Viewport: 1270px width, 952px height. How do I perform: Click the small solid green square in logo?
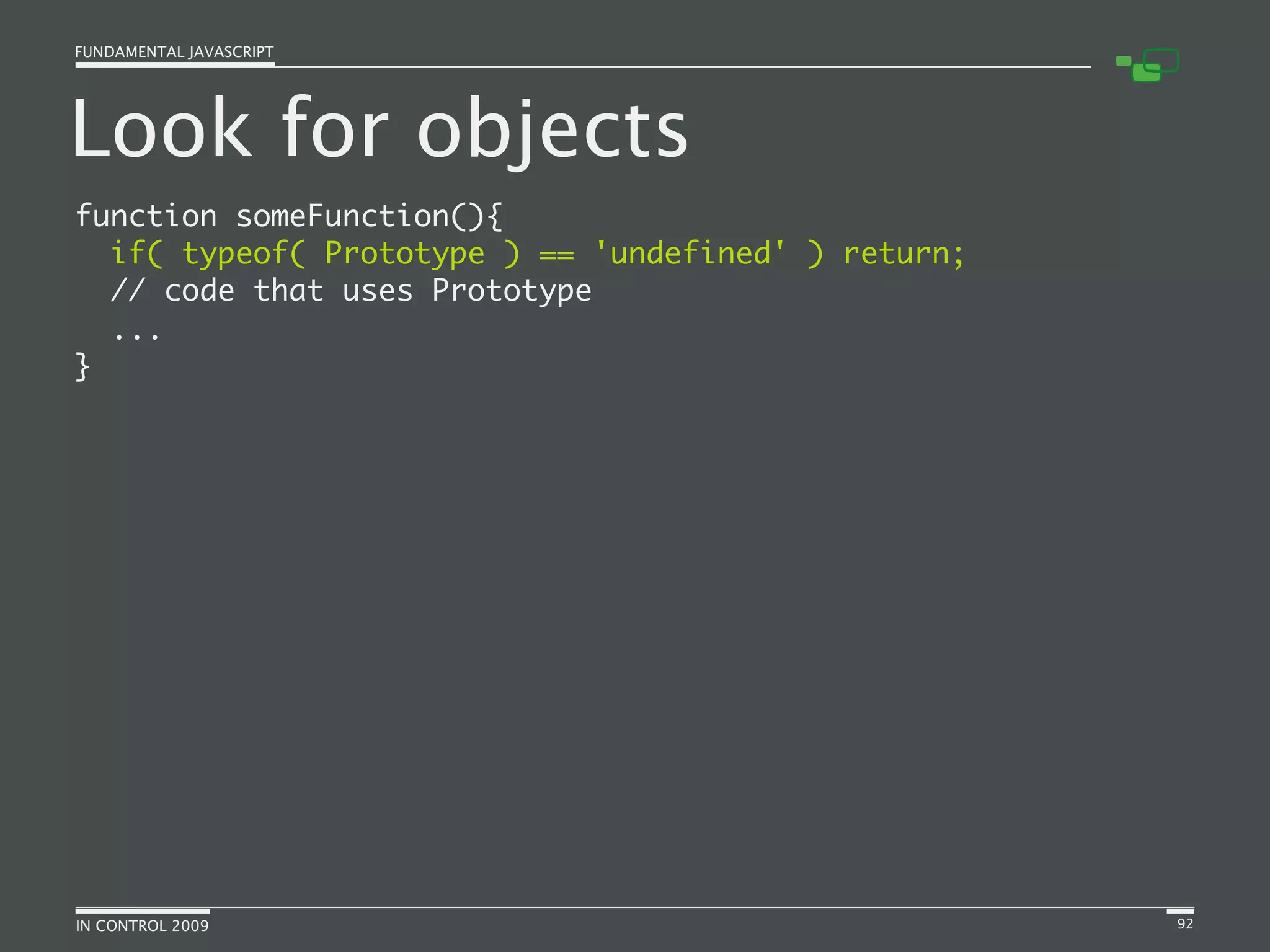1123,61
